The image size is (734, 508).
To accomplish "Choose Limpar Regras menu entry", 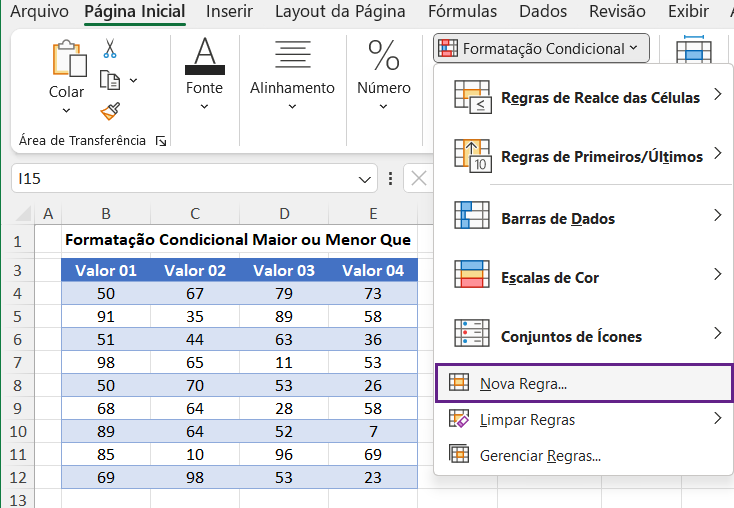I will tap(584, 420).
